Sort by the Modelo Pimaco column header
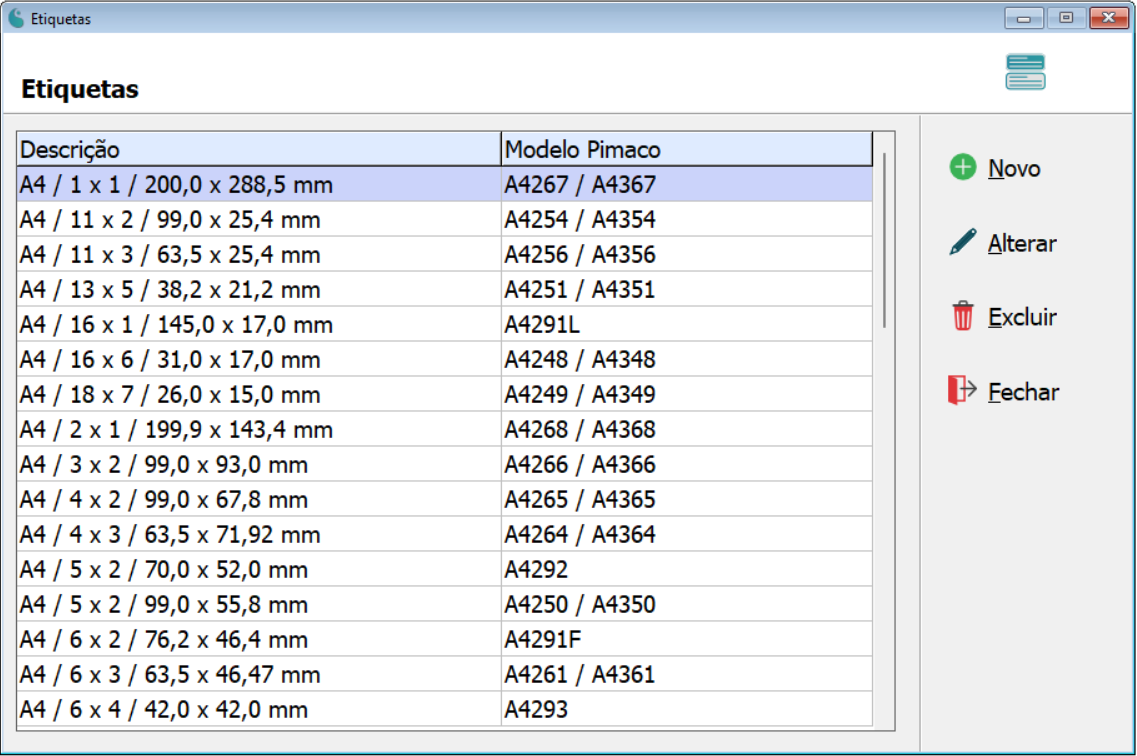Viewport: 1137px width, 756px height. pos(687,149)
